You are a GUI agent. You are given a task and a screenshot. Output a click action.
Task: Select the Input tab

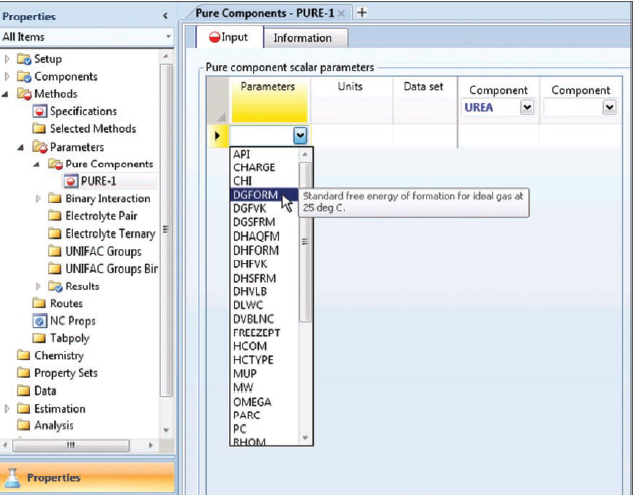[x=227, y=38]
